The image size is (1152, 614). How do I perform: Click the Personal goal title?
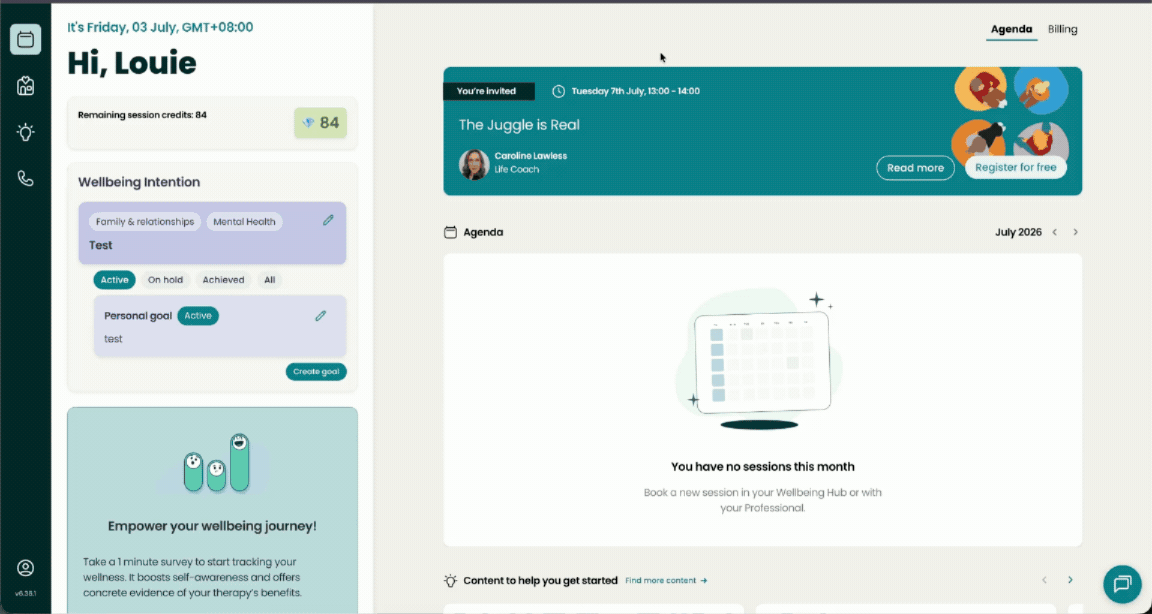coord(138,316)
